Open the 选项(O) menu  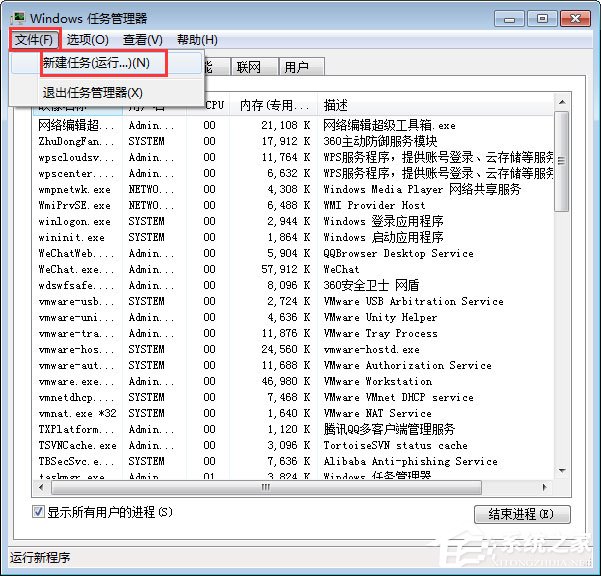[x=87, y=39]
